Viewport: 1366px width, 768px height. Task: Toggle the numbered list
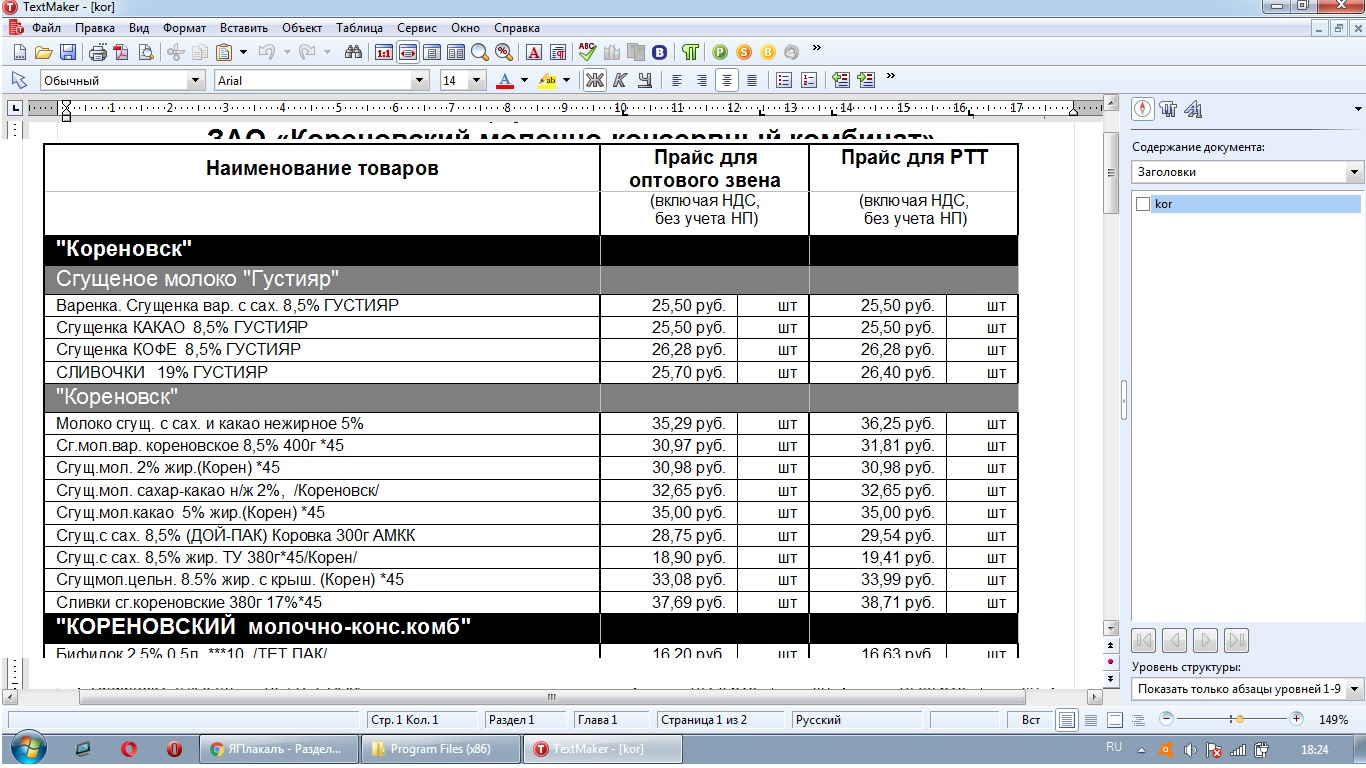(x=809, y=80)
